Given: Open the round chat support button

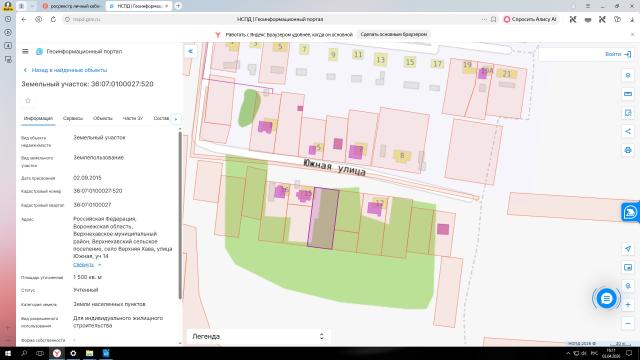Looking at the screenshot, I should (x=607, y=299).
